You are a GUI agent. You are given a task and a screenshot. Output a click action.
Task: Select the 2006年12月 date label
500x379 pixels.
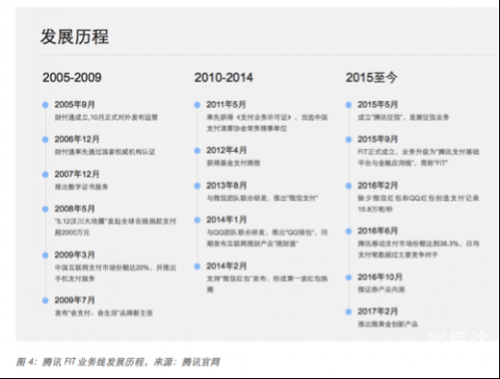click(77, 139)
